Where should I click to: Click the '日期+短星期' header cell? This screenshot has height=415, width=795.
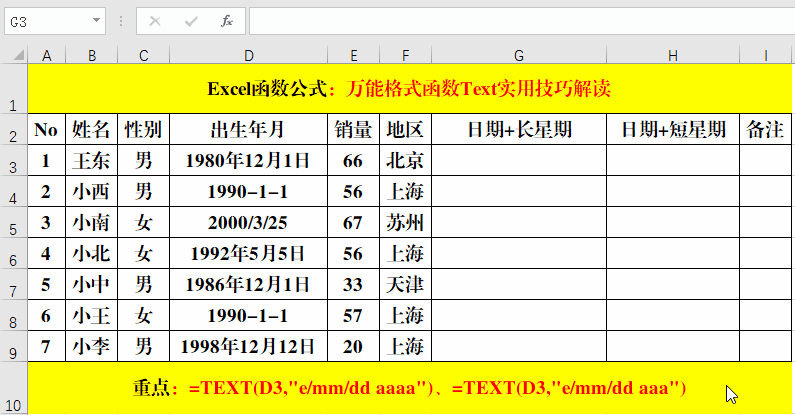(x=673, y=129)
